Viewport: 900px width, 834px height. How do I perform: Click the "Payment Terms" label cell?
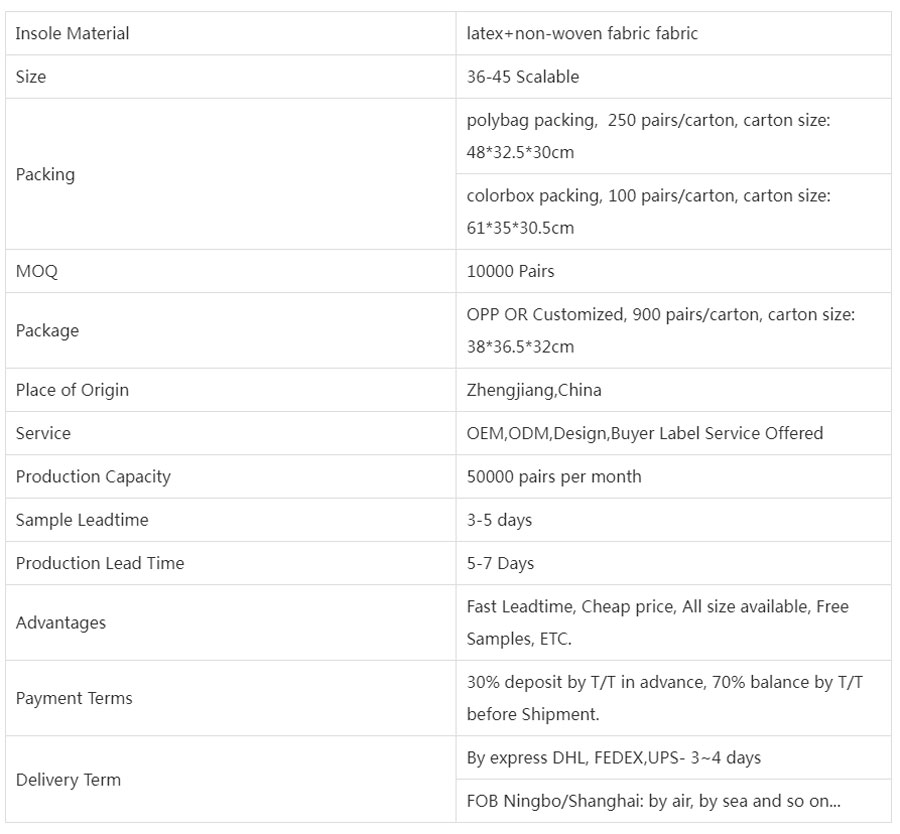pos(74,698)
